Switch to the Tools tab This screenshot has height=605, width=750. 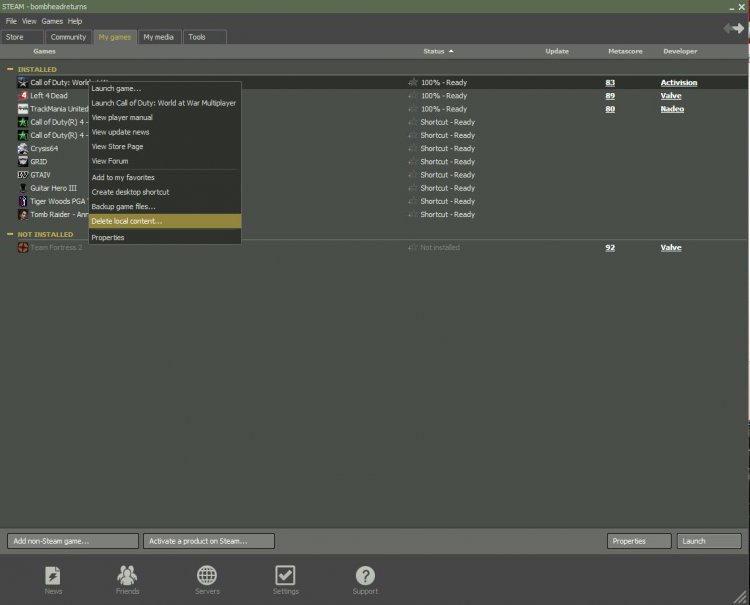point(205,37)
